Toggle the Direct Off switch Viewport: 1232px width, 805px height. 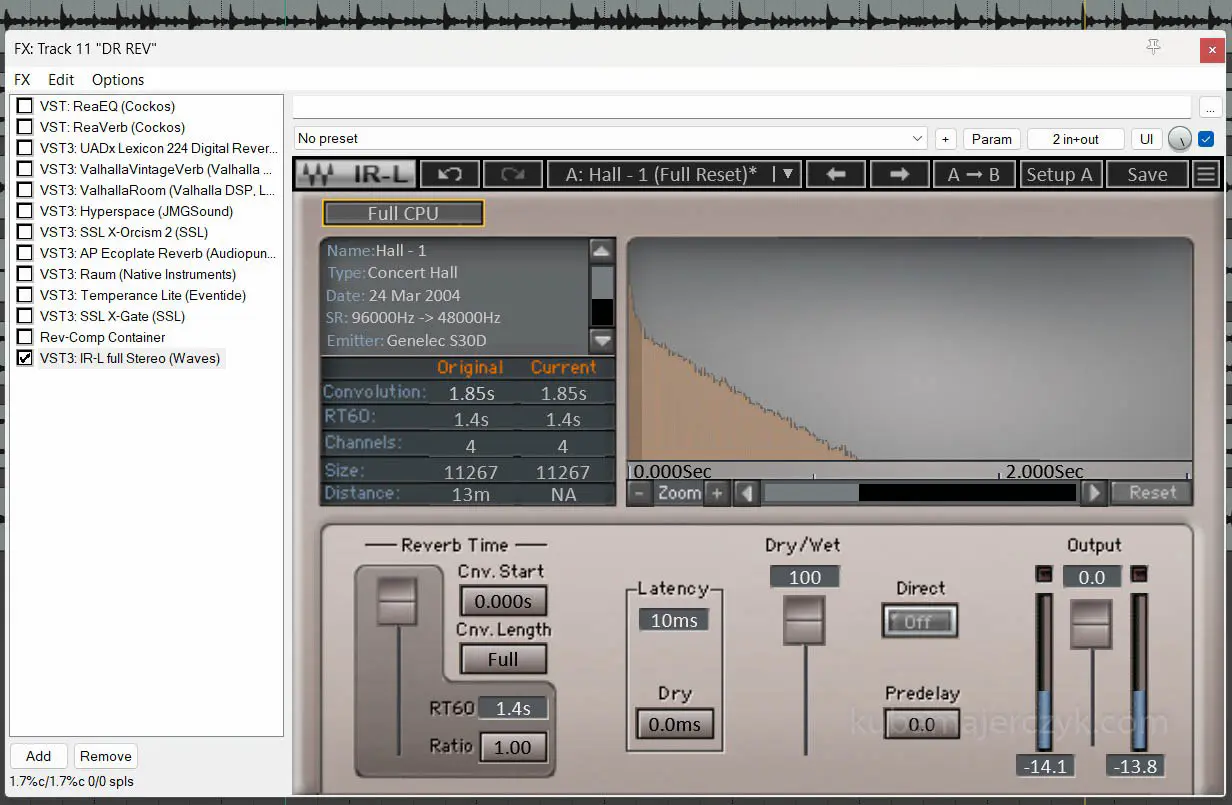pyautogui.click(x=919, y=621)
